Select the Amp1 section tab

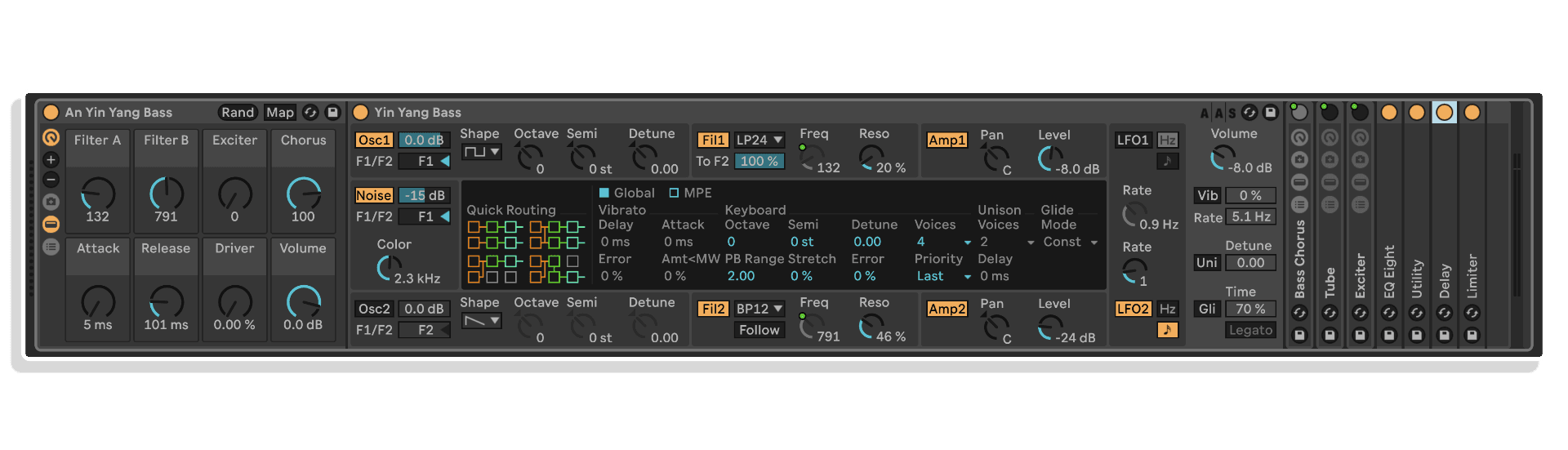[947, 140]
